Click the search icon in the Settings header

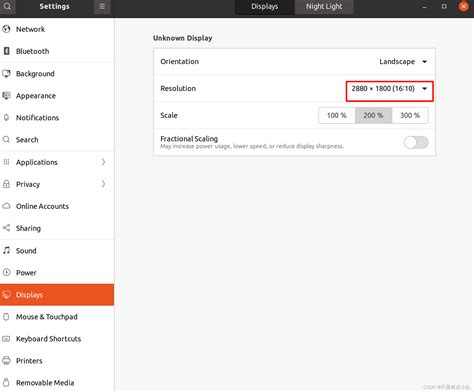[7, 6]
